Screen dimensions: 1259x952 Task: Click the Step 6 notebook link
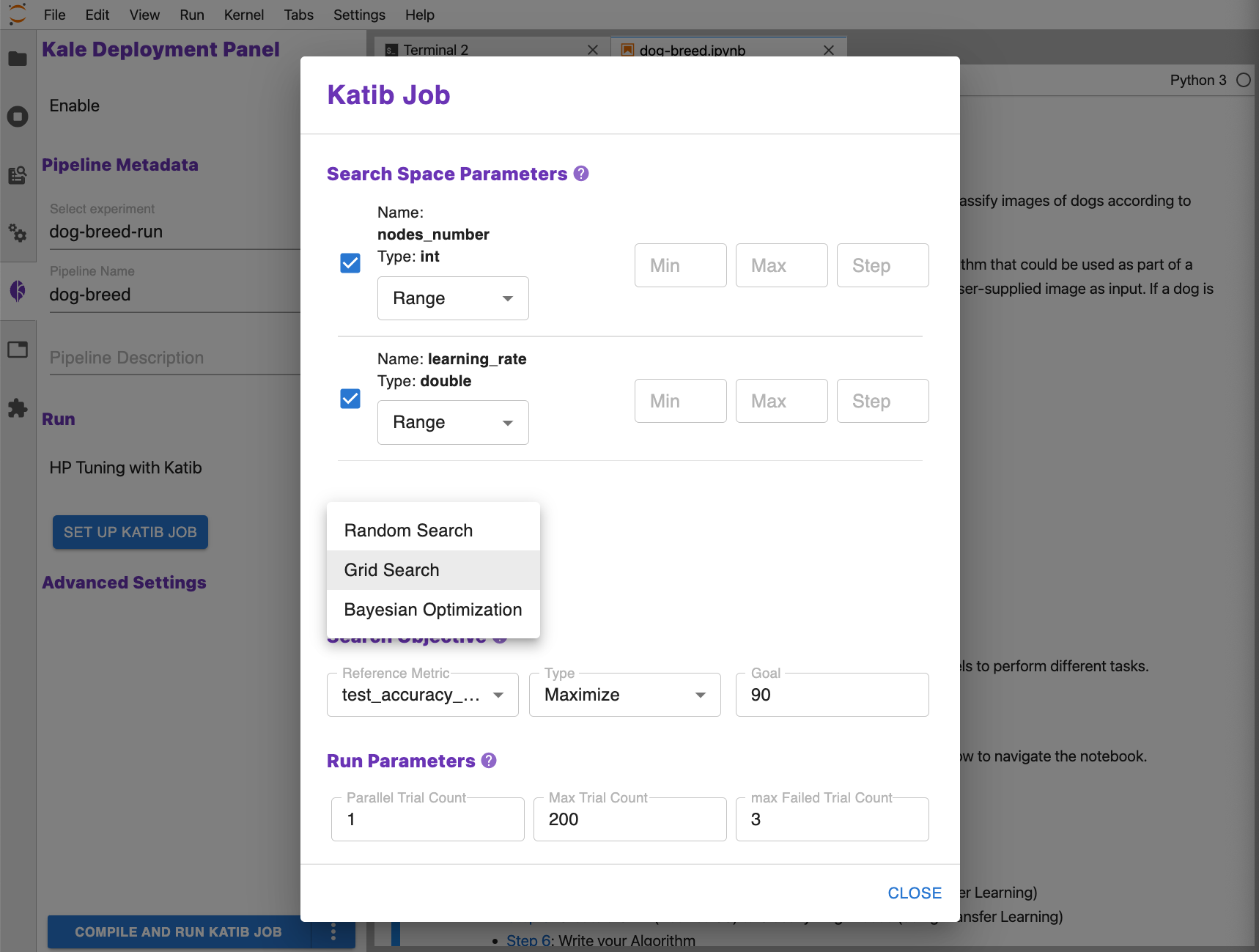pos(528,941)
